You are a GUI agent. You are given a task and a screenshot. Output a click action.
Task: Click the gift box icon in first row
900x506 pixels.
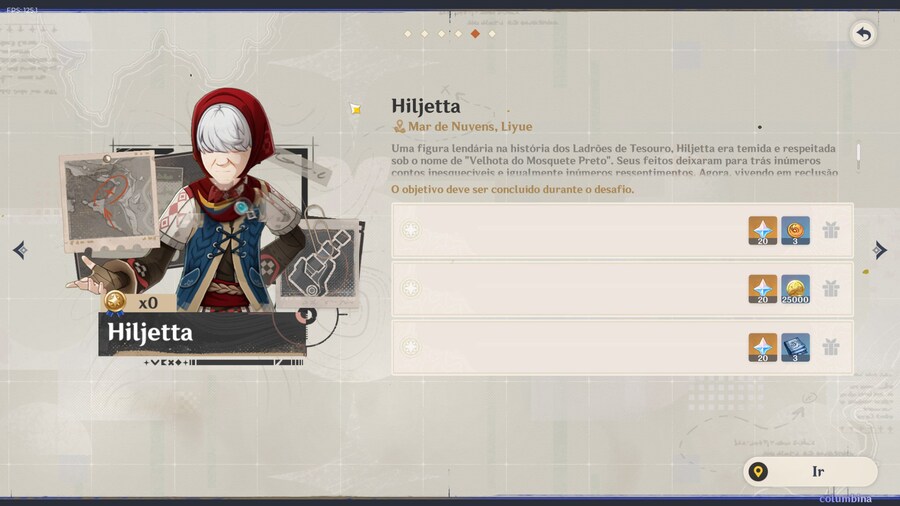coord(831,230)
